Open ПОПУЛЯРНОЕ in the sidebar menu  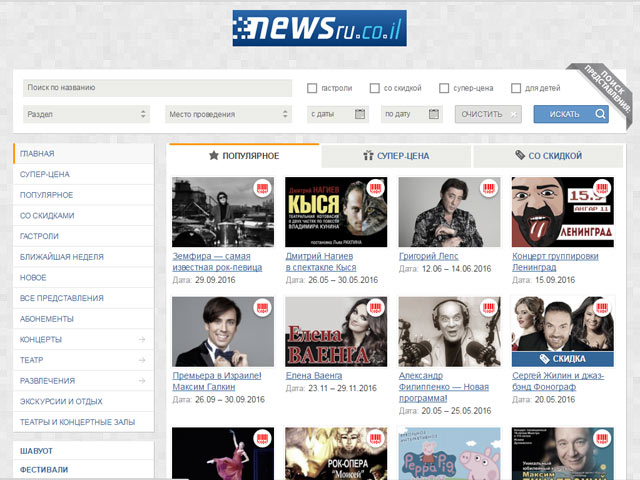tap(84, 195)
